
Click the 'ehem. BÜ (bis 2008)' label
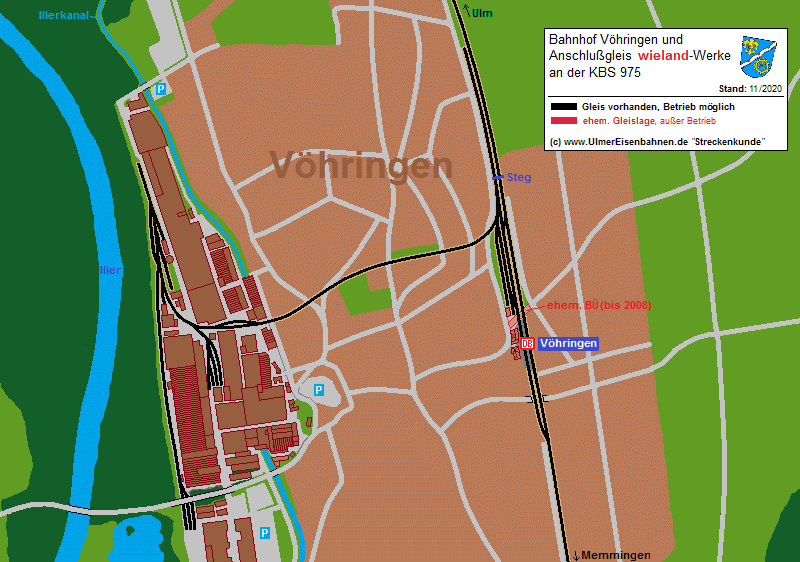click(596, 305)
